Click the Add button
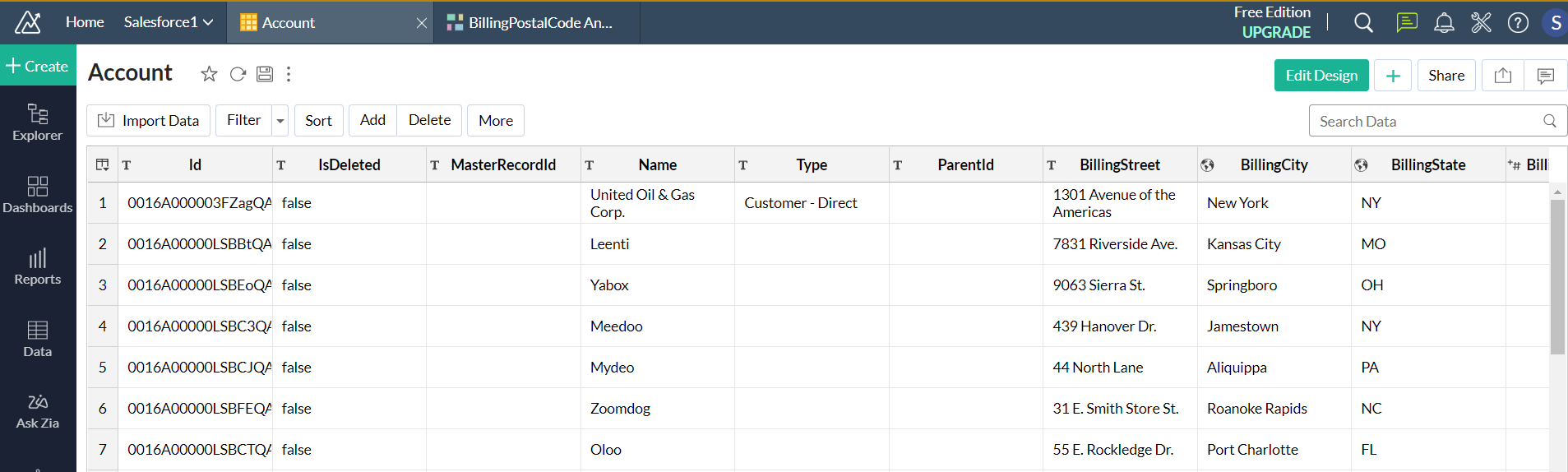 point(372,121)
